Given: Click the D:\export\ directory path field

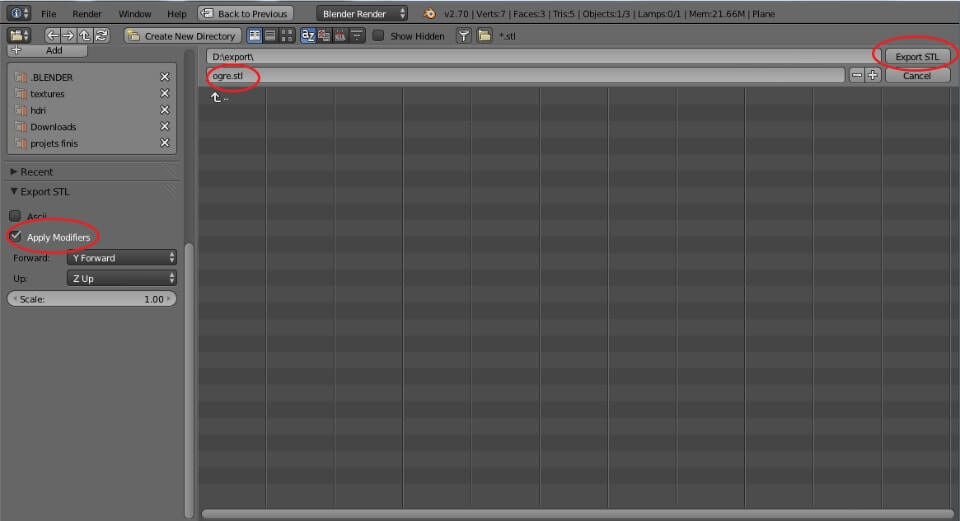Looking at the screenshot, I should point(543,56).
